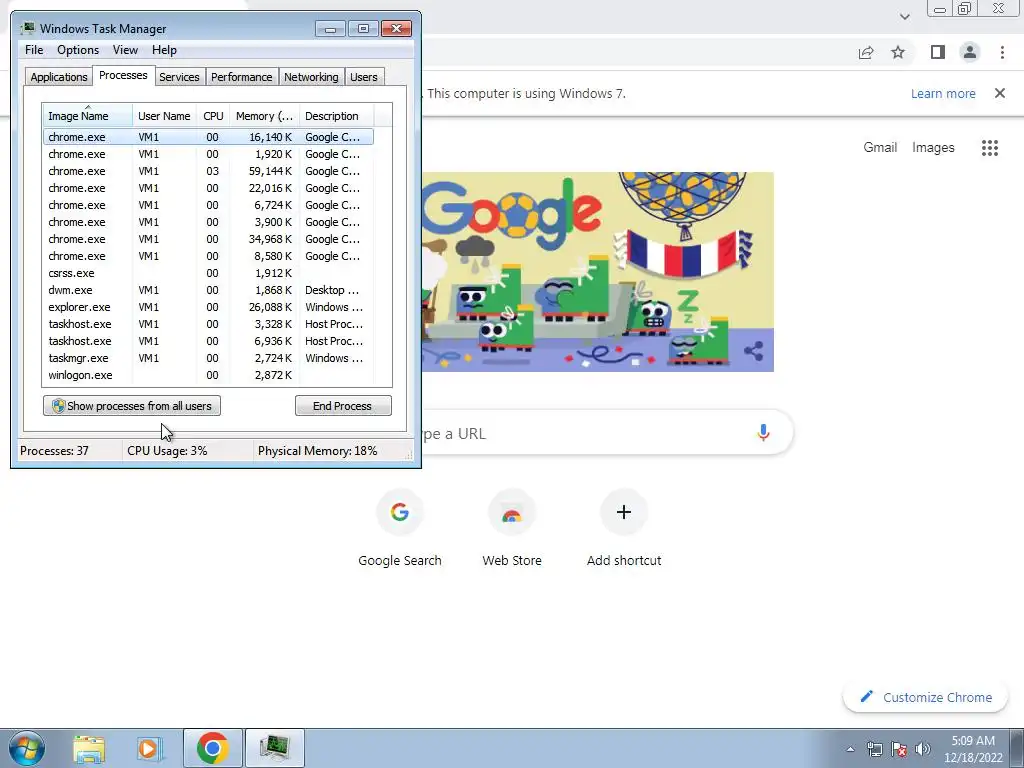Screen dimensions: 1024x768
Task: Sort by CPU column header
Action: click(213, 116)
